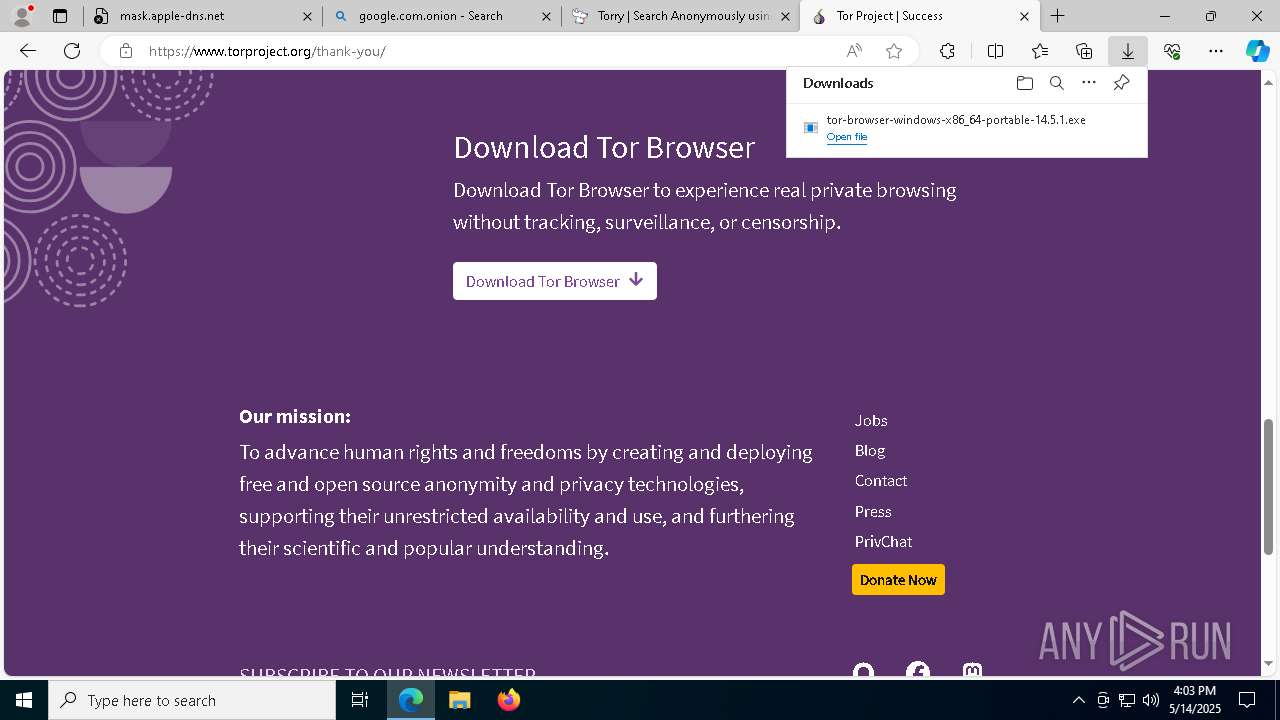This screenshot has width=1280, height=720.
Task: Toggle the split screen view
Action: click(x=995, y=51)
